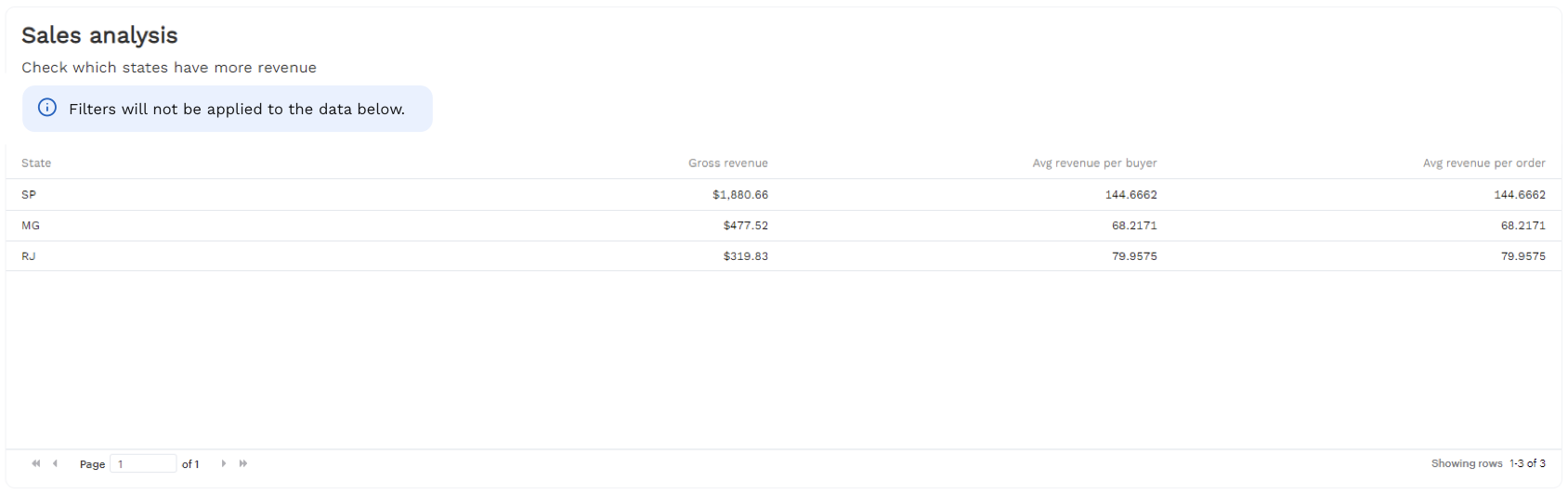Image resolution: width=1568 pixels, height=494 pixels.
Task: Select the RJ state row
Action: (783, 256)
